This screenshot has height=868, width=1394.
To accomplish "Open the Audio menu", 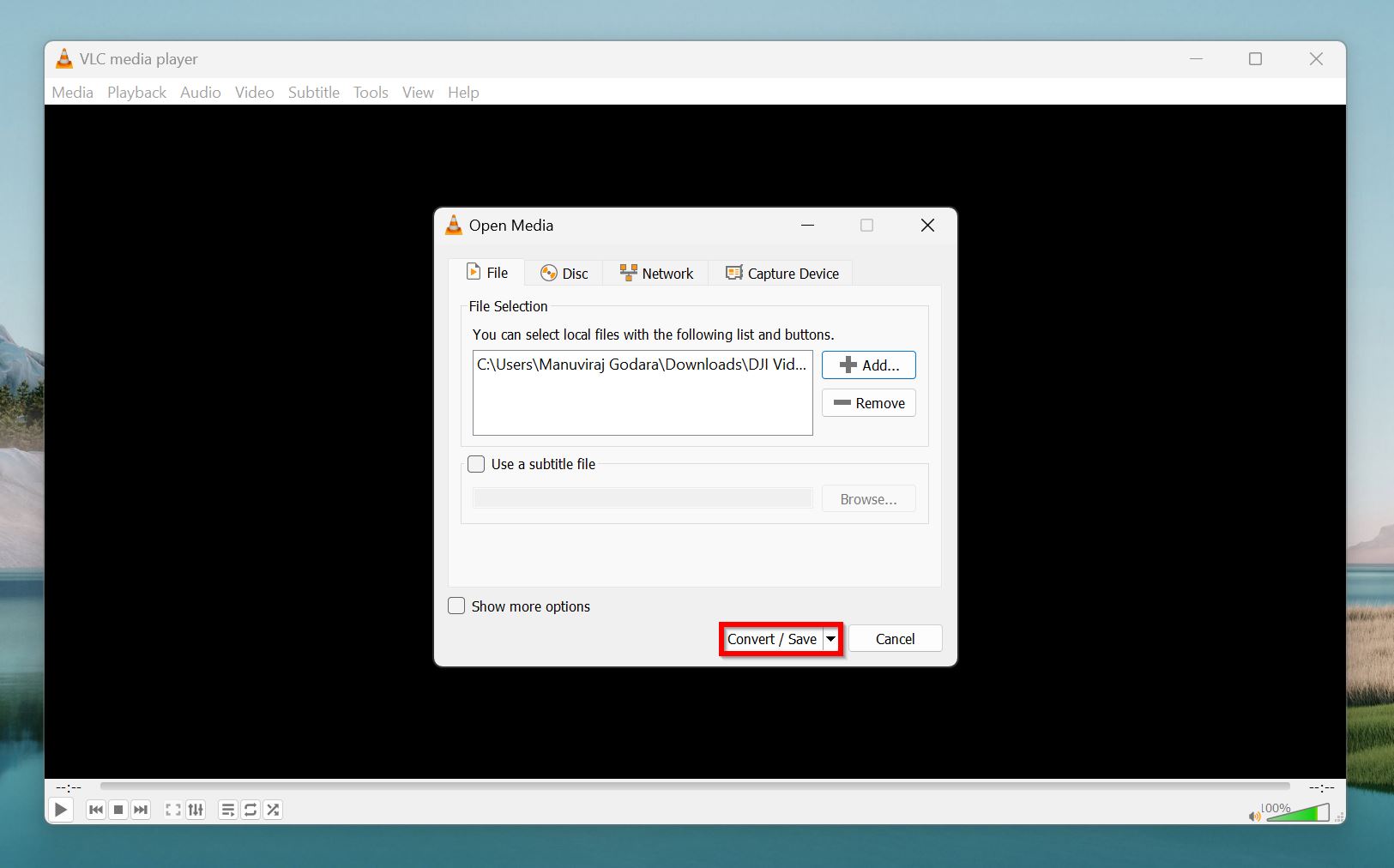I will 200,92.
